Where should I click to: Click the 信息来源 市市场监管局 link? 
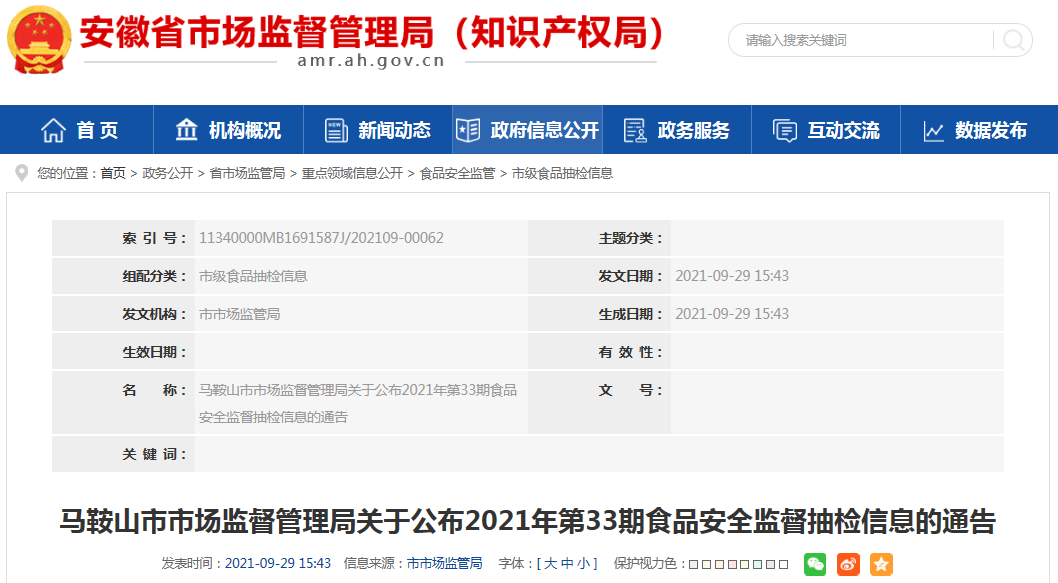click(x=444, y=563)
